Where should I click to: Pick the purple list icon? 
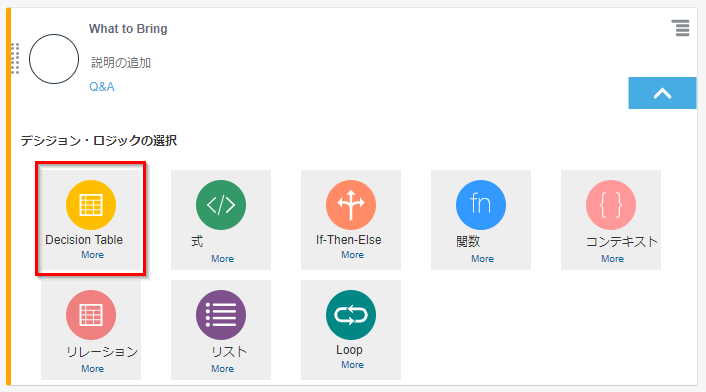click(221, 315)
